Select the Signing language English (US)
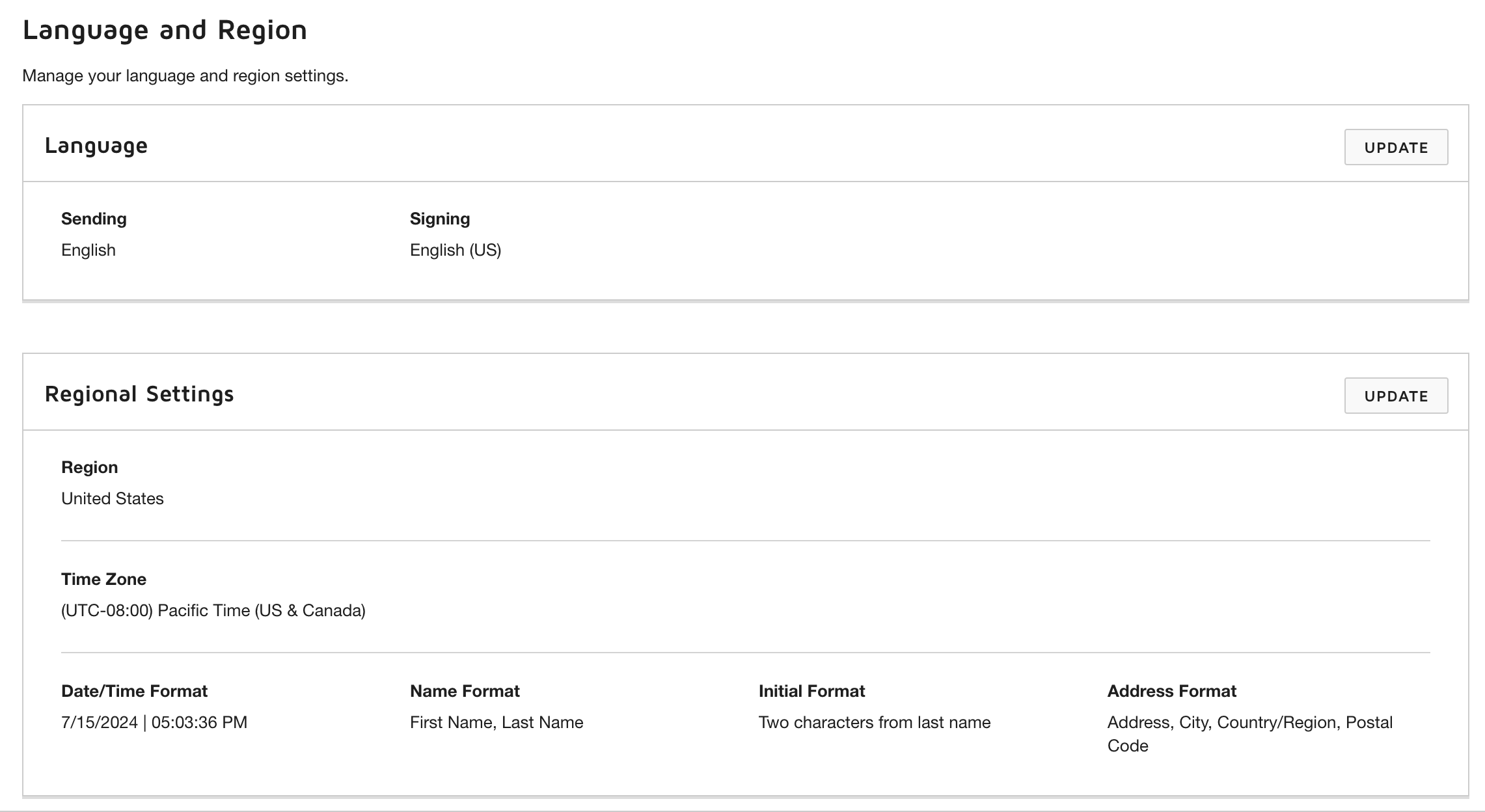1485x812 pixels. click(456, 249)
